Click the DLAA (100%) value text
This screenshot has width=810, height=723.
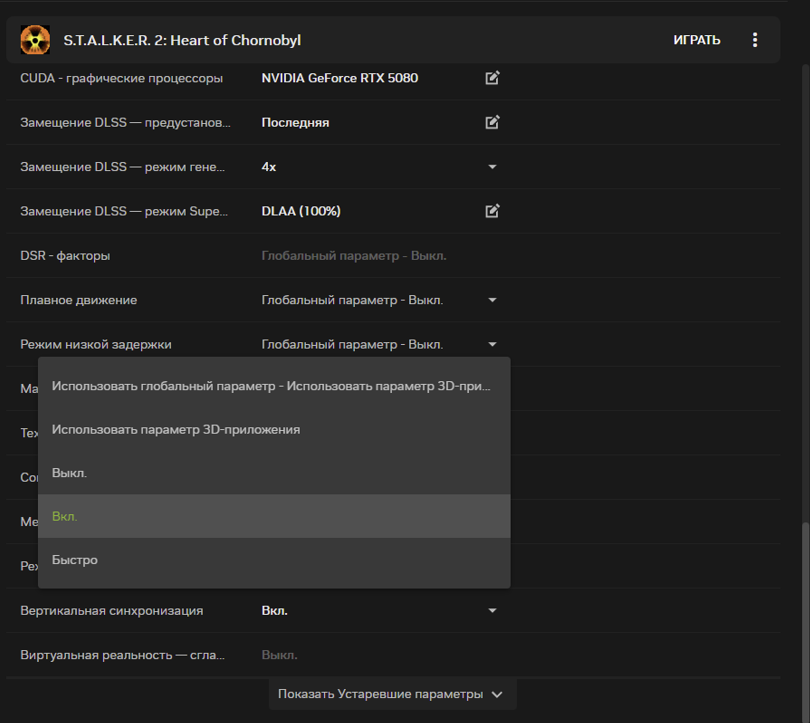301,211
